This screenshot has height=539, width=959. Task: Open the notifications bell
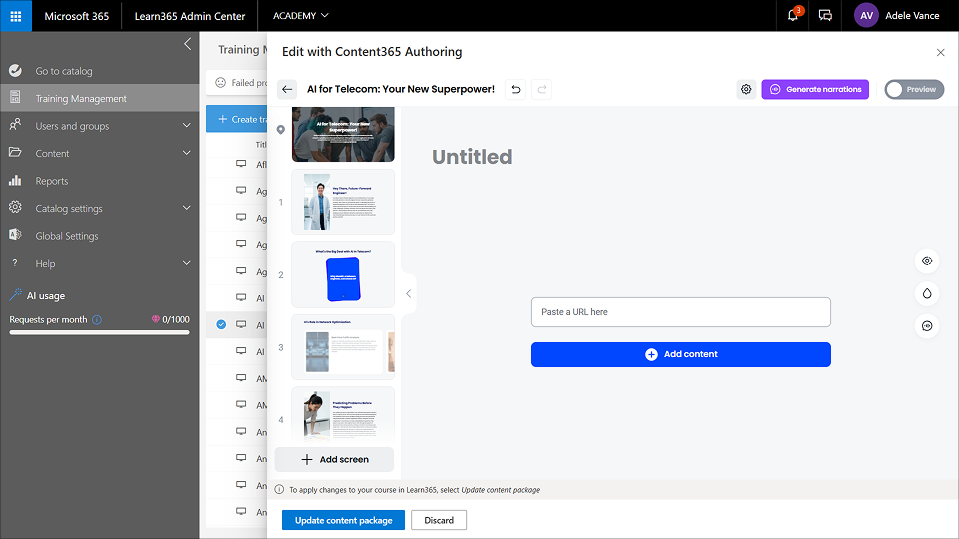coord(793,16)
